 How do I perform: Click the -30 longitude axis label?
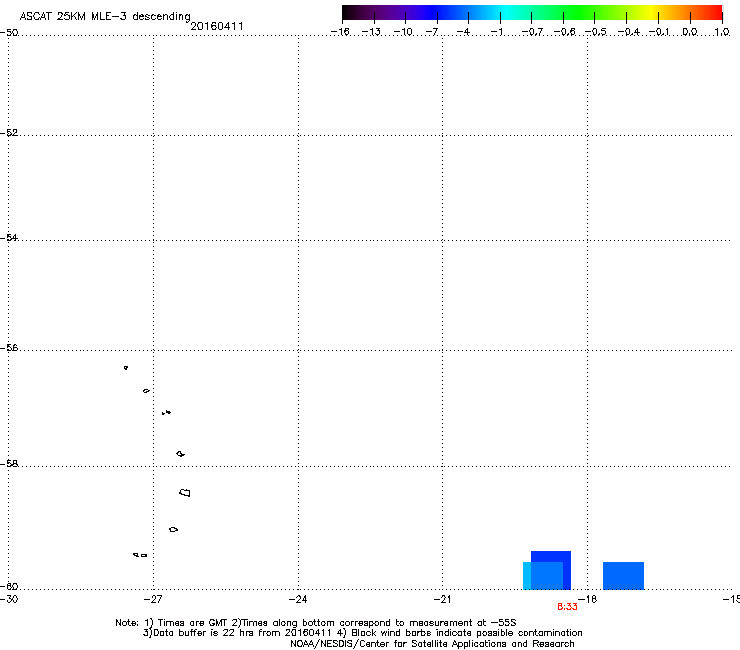point(9,599)
